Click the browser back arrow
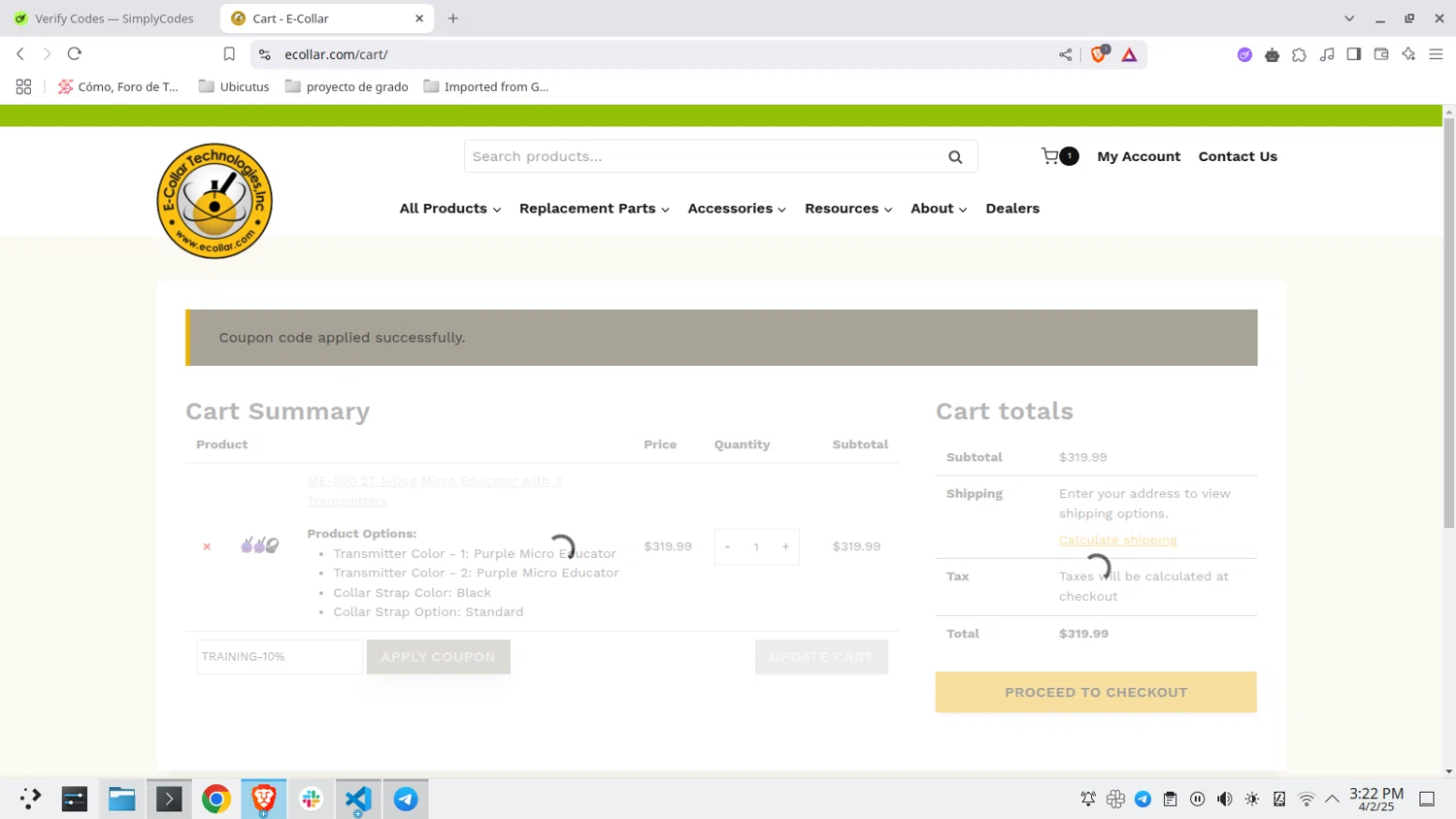Screen dimensions: 1456x819 (20, 54)
